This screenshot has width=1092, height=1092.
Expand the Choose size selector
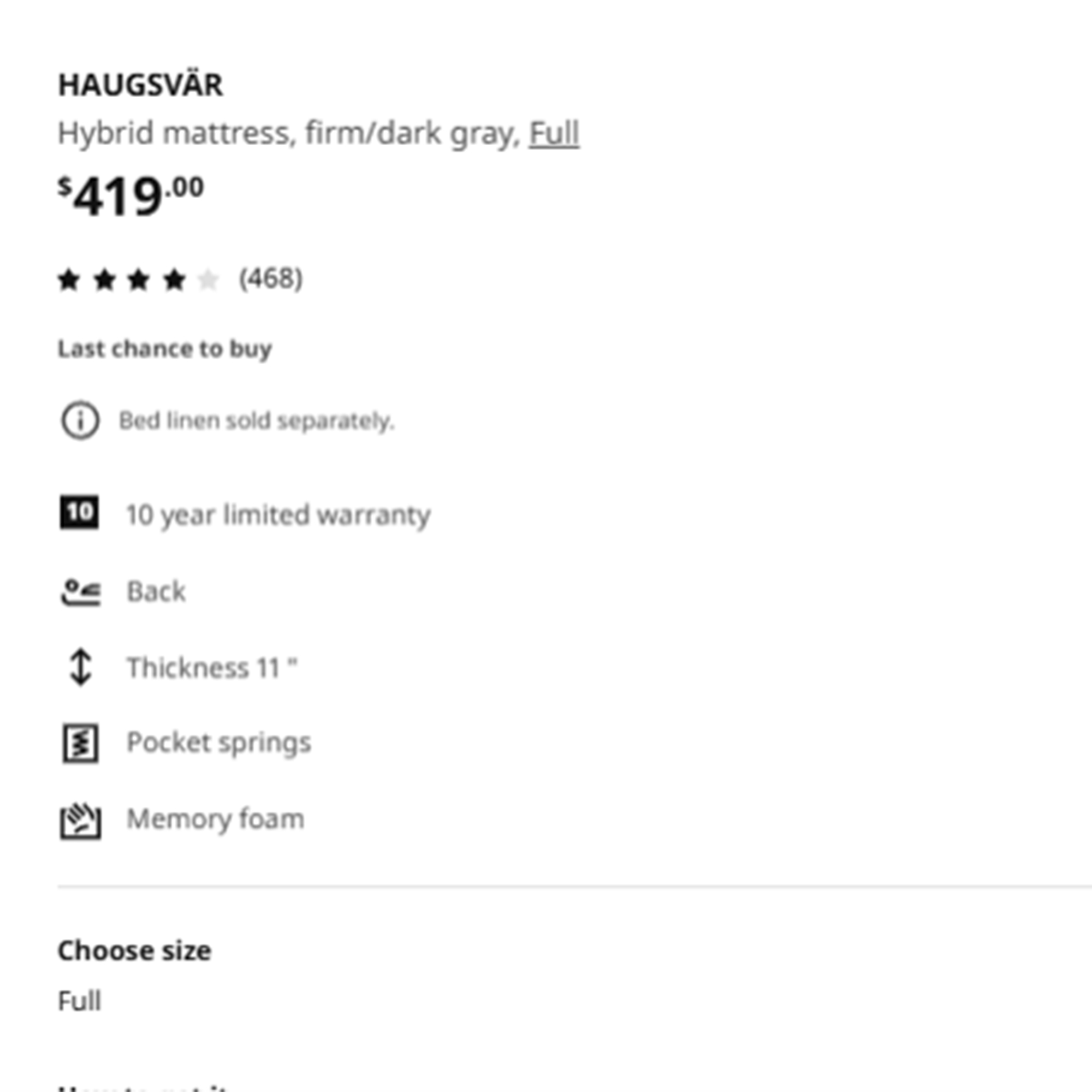pos(134,951)
